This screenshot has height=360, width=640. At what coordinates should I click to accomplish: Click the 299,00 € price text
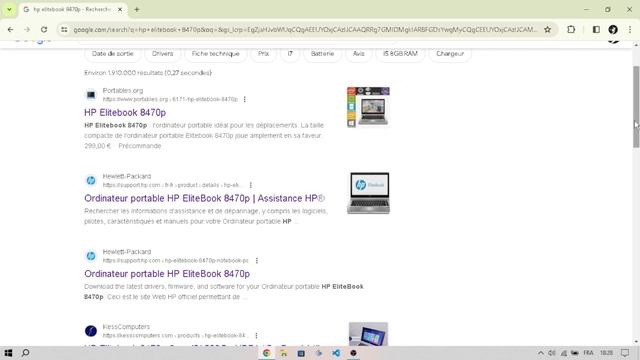[98, 146]
